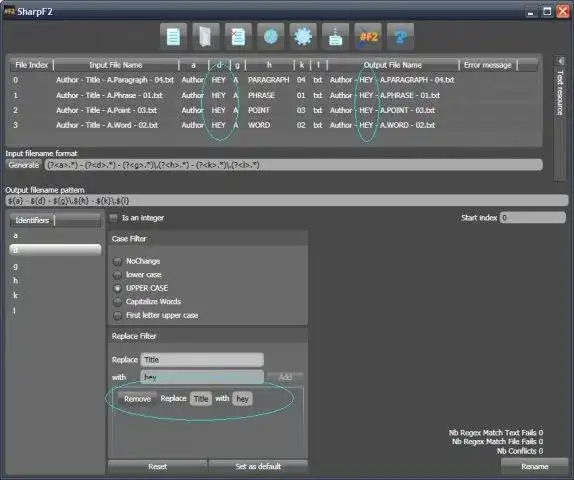The width and height of the screenshot is (574, 480).
Task: Click the text document toolbar icon
Action: (x=173, y=37)
